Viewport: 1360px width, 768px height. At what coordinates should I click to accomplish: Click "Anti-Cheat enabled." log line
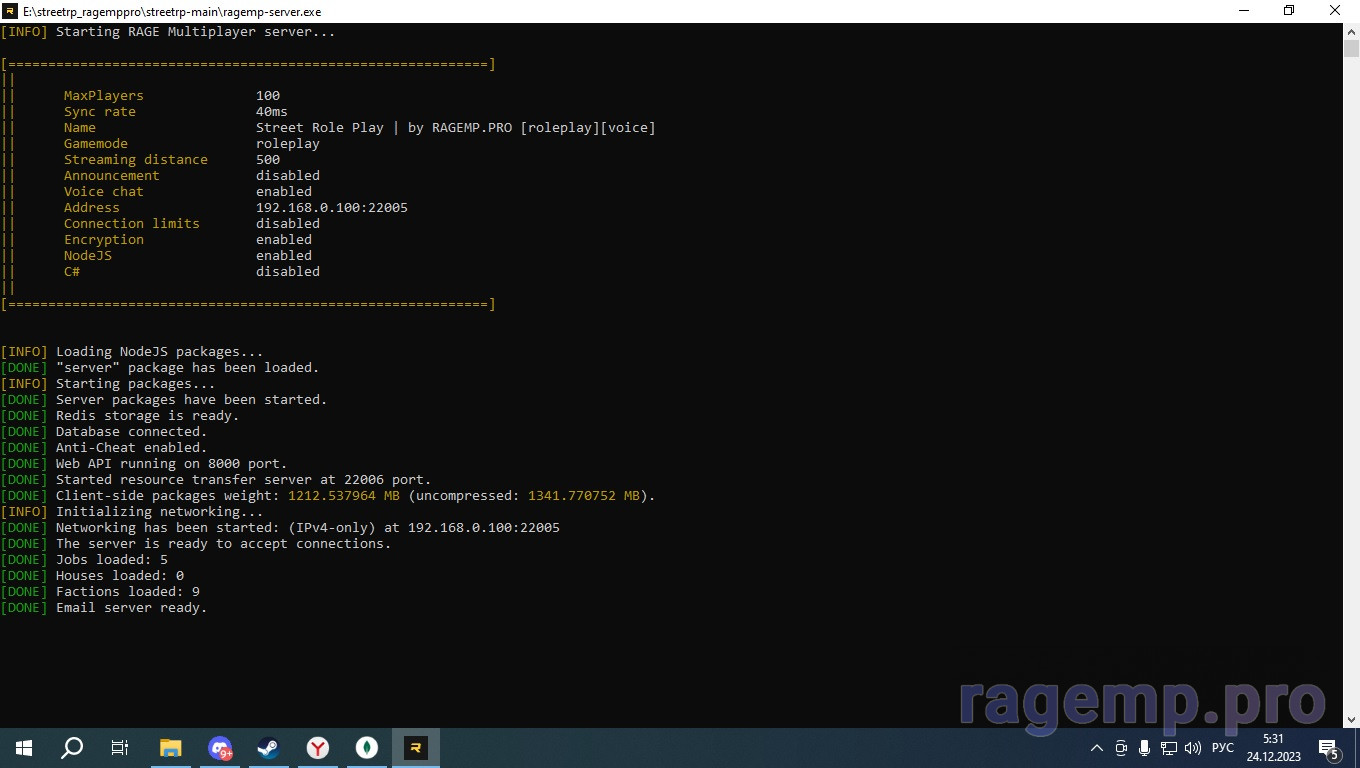(x=104, y=448)
